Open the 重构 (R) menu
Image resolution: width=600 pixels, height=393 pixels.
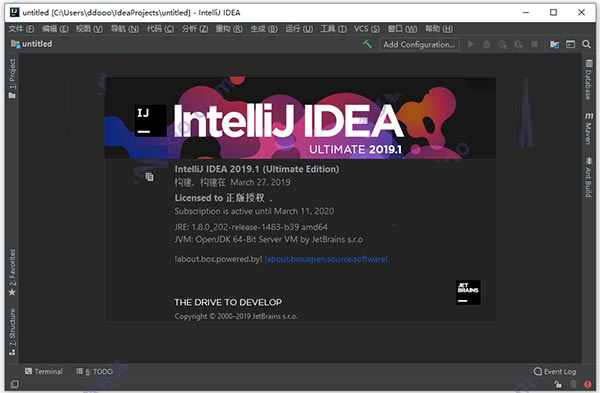coord(229,29)
